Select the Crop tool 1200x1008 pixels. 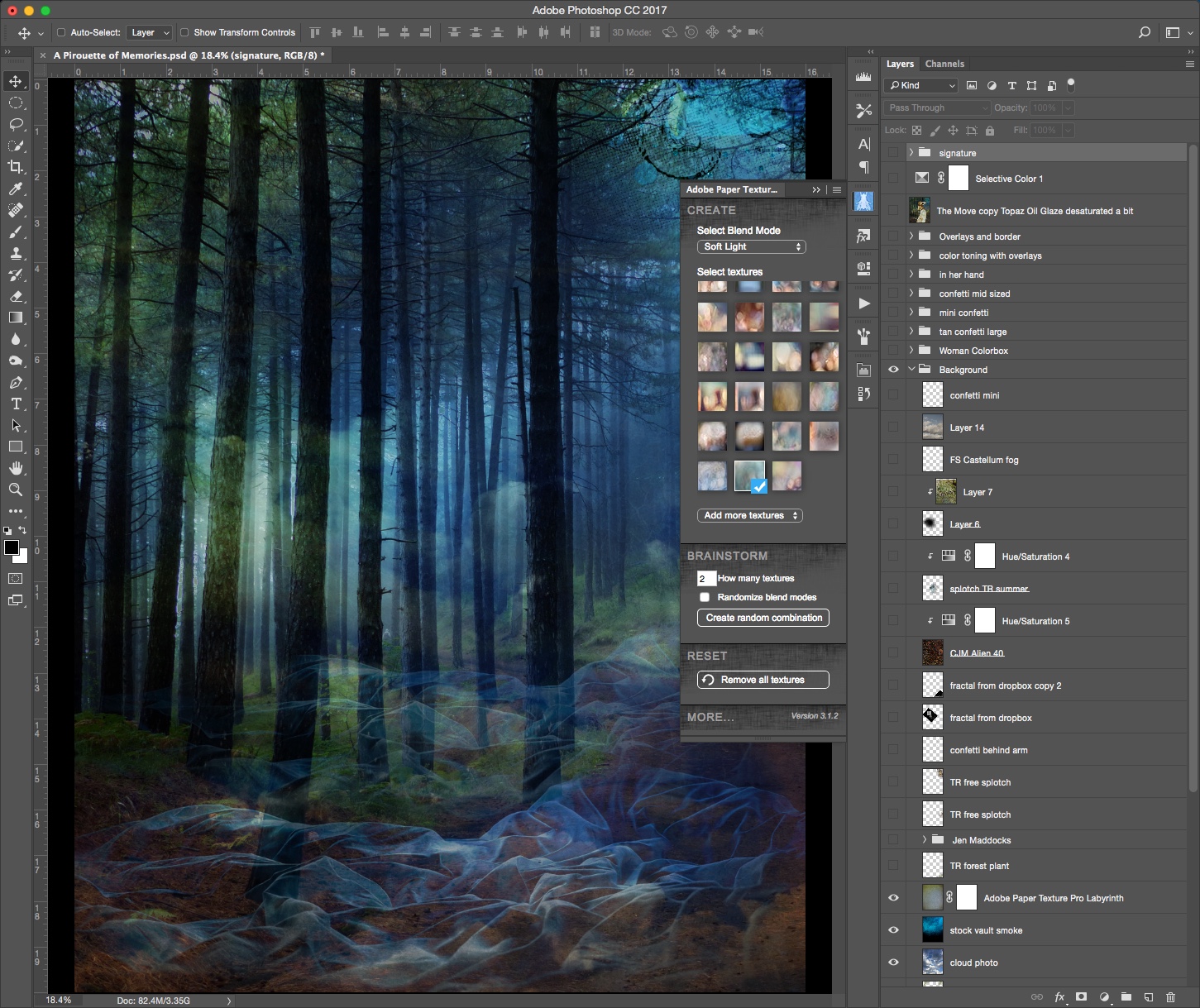[x=16, y=167]
